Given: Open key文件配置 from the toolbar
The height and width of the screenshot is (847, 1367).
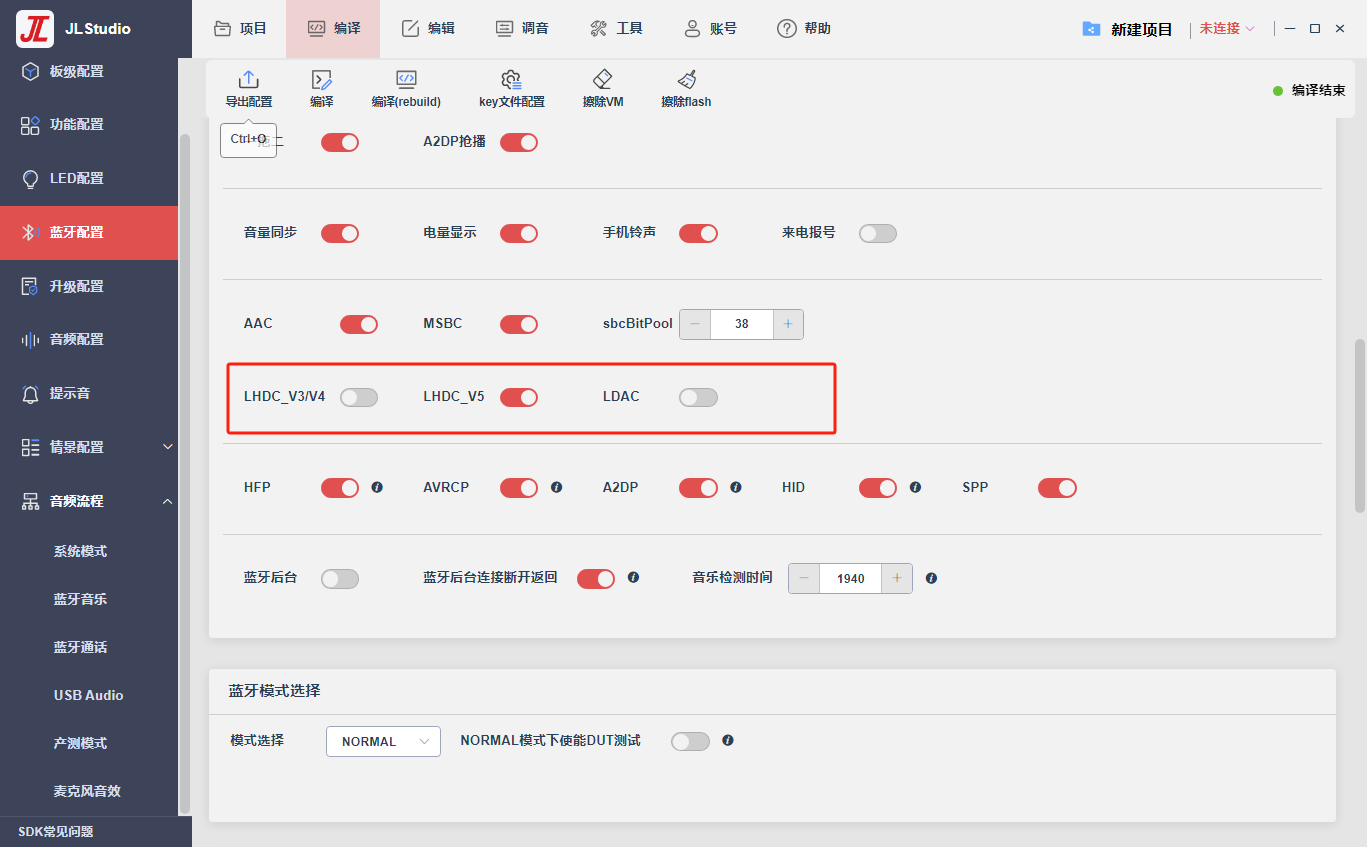Looking at the screenshot, I should click(511, 80).
